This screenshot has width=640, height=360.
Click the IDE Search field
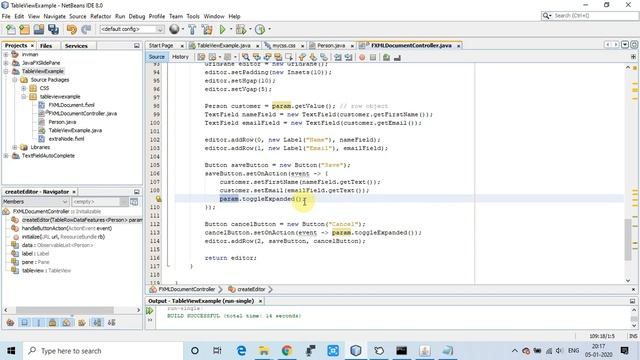pyautogui.click(x=590, y=16)
